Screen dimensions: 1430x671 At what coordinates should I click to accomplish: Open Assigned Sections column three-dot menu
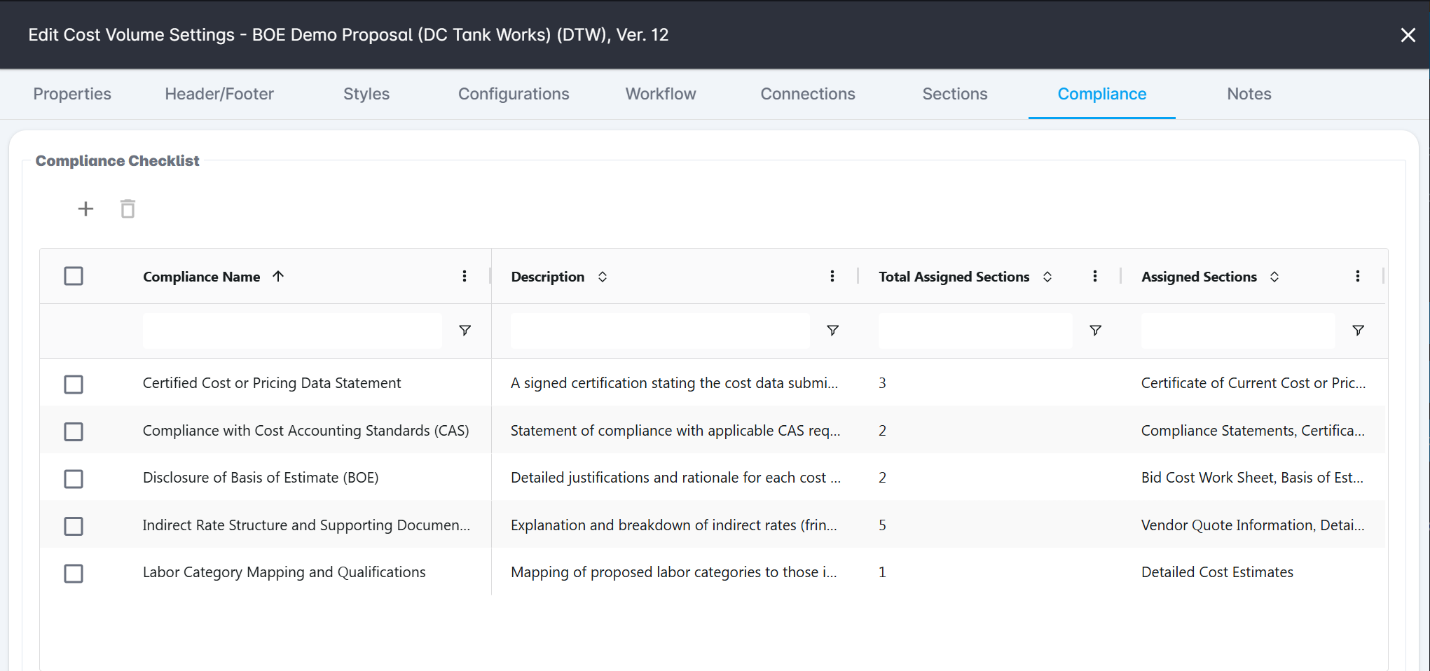click(1357, 277)
